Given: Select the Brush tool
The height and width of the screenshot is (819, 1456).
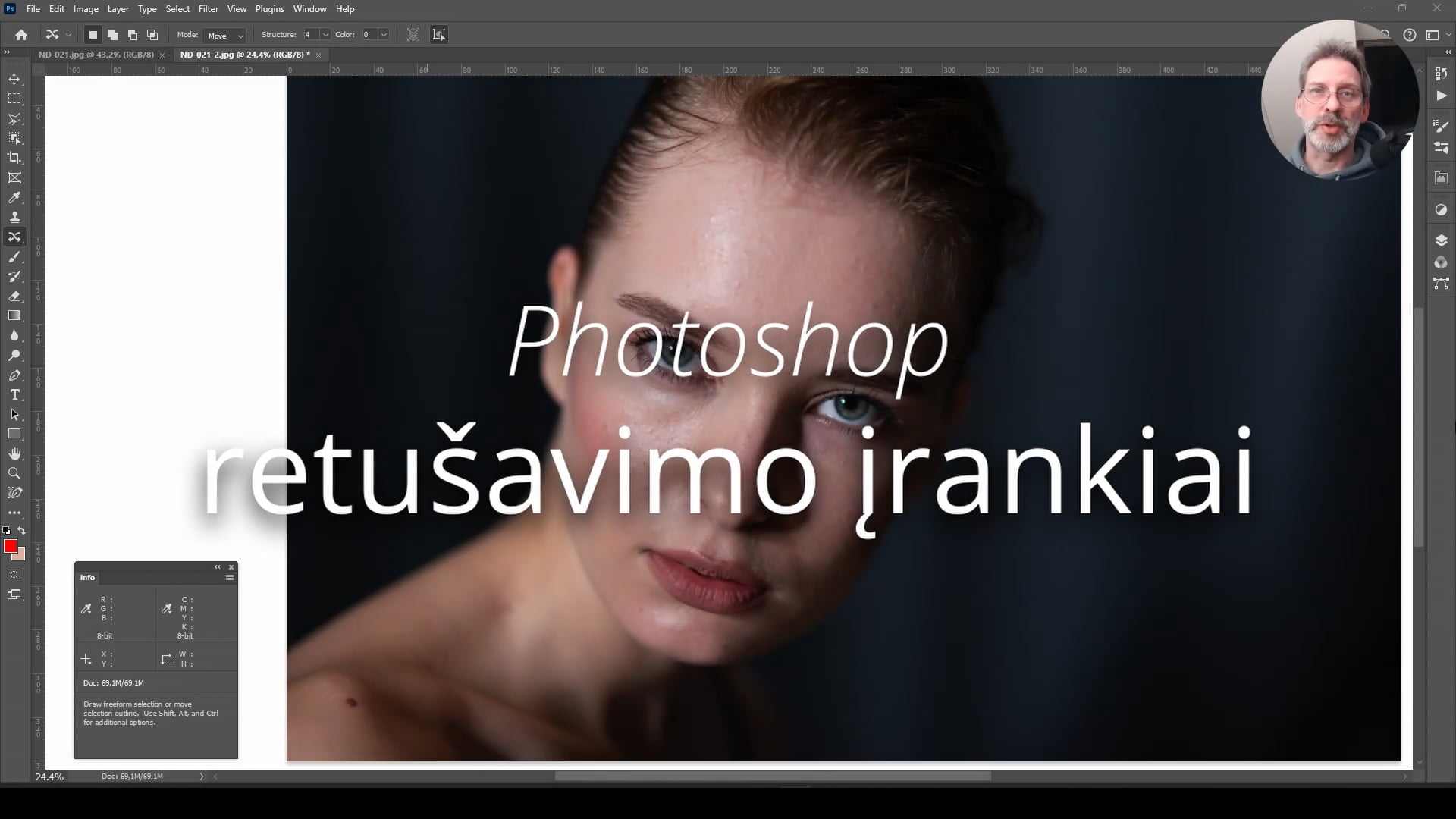Looking at the screenshot, I should [x=14, y=257].
